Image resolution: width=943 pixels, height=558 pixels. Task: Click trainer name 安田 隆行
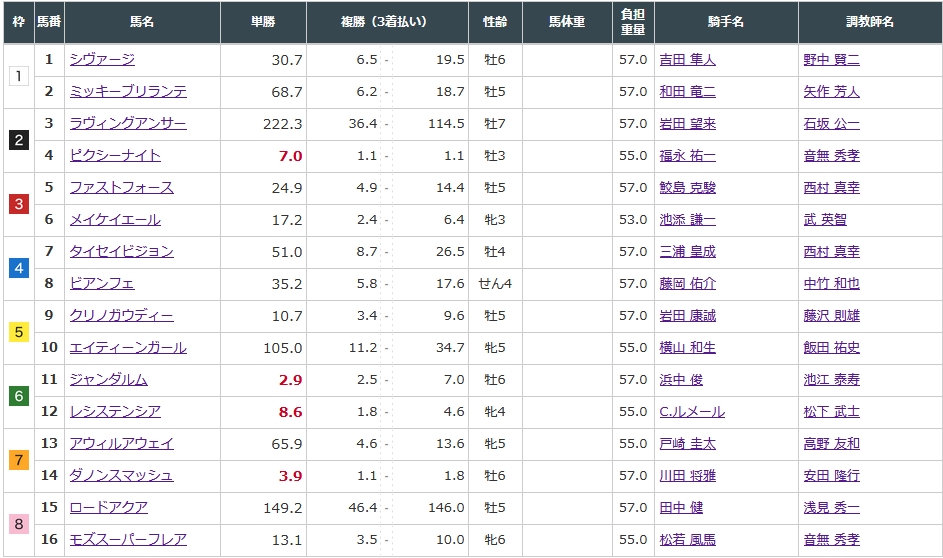[831, 476]
